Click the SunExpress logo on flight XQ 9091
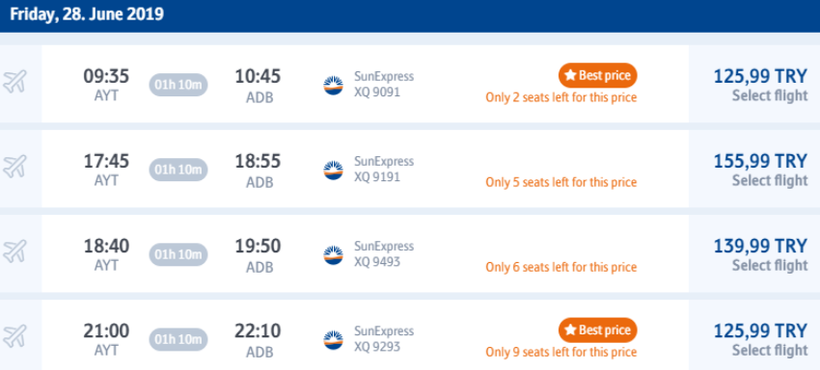Viewport: 820px width, 370px height. click(x=333, y=85)
